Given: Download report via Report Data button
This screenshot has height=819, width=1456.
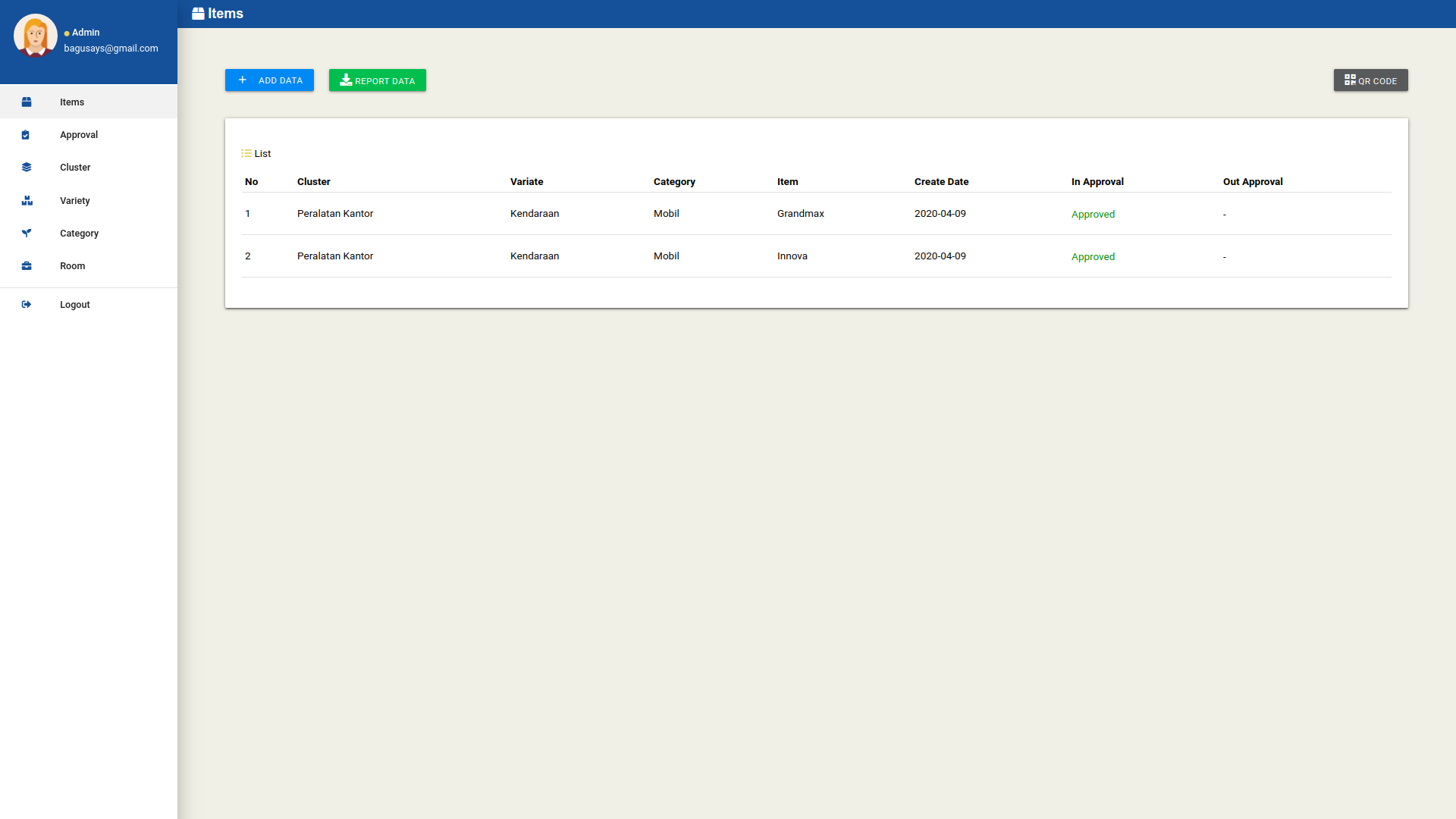Looking at the screenshot, I should [x=377, y=80].
